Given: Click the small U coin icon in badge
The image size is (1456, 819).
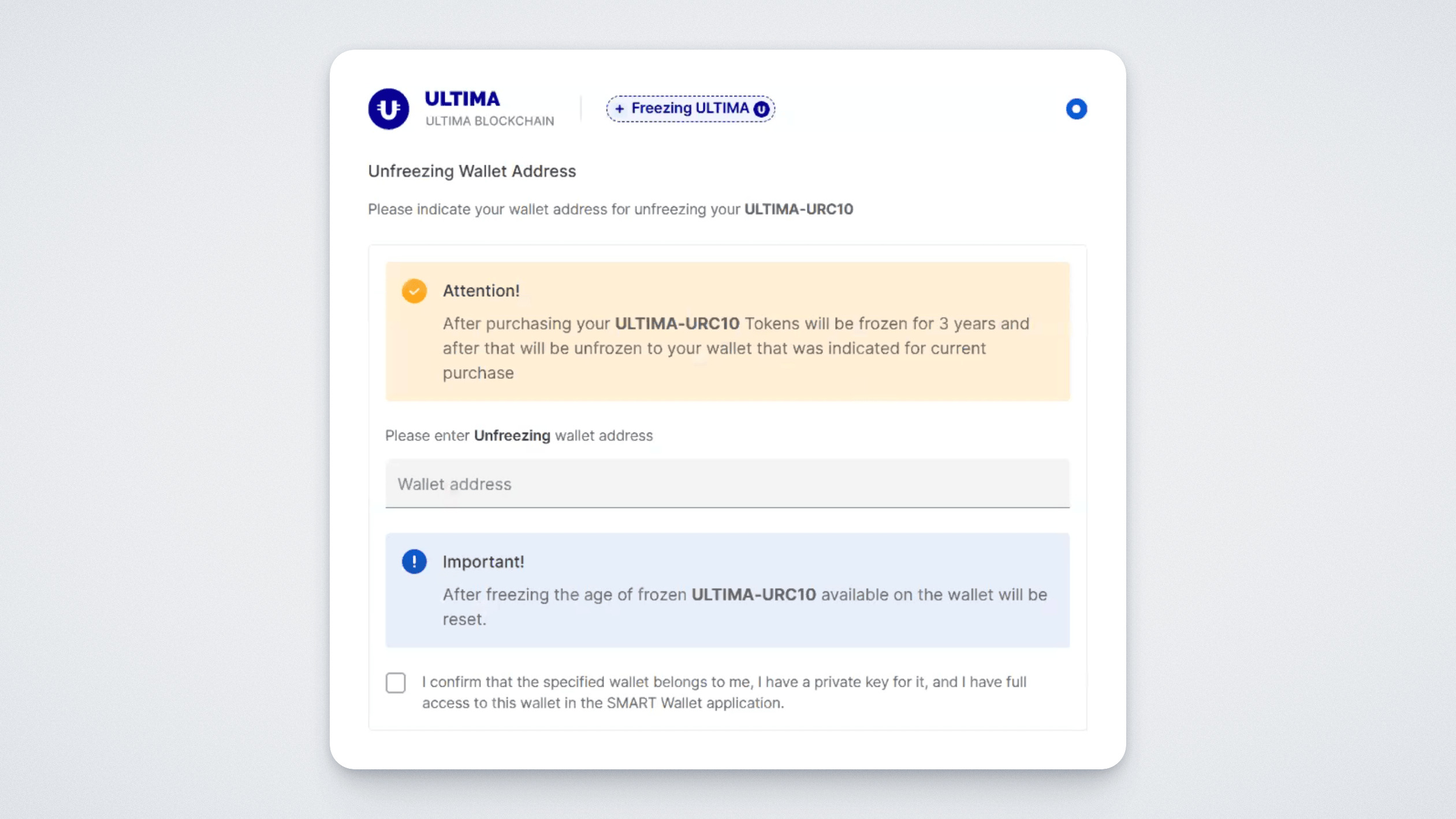Looking at the screenshot, I should coord(761,109).
